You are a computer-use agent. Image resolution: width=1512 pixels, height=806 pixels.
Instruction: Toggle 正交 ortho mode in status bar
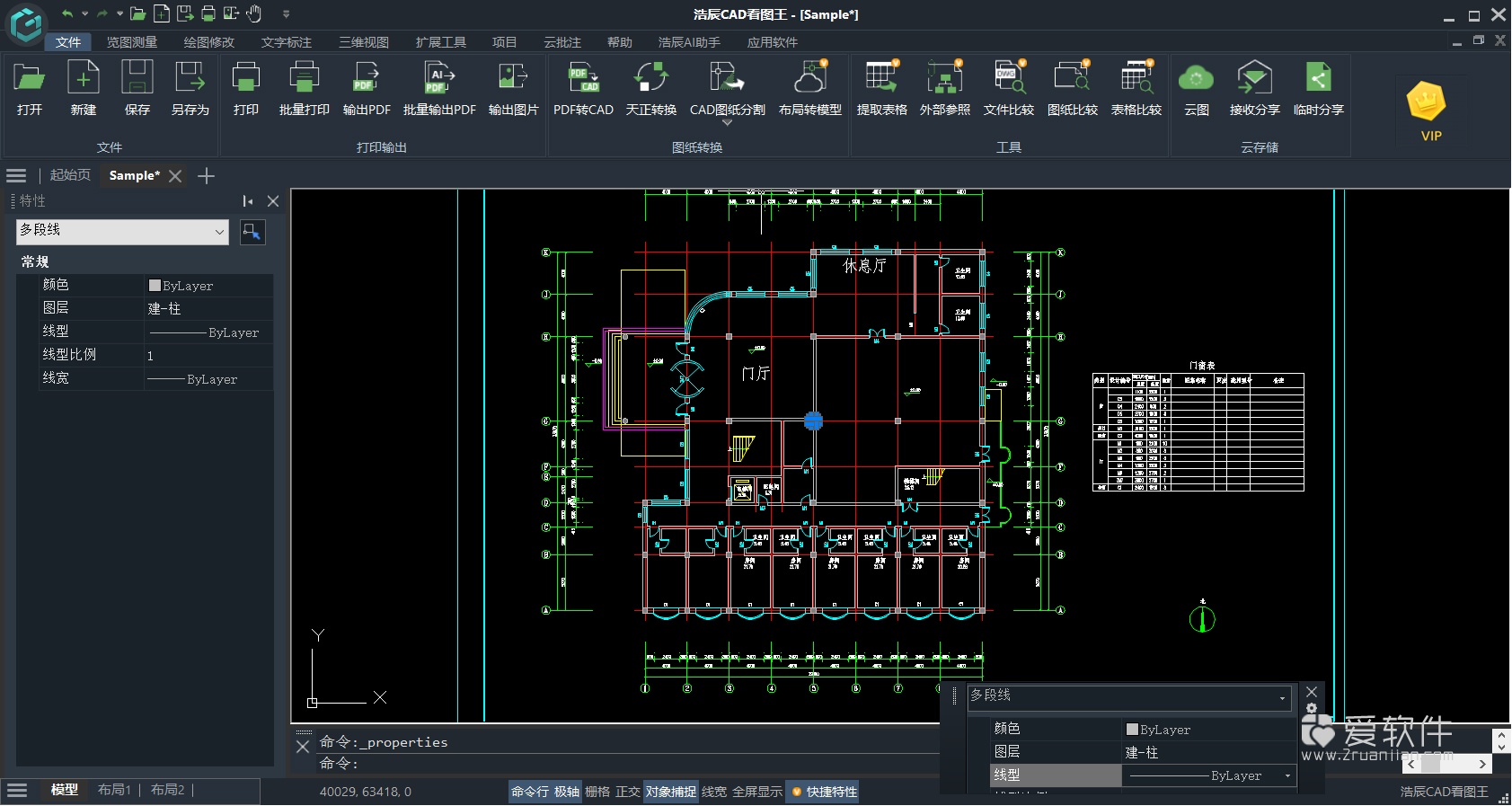[x=627, y=792]
